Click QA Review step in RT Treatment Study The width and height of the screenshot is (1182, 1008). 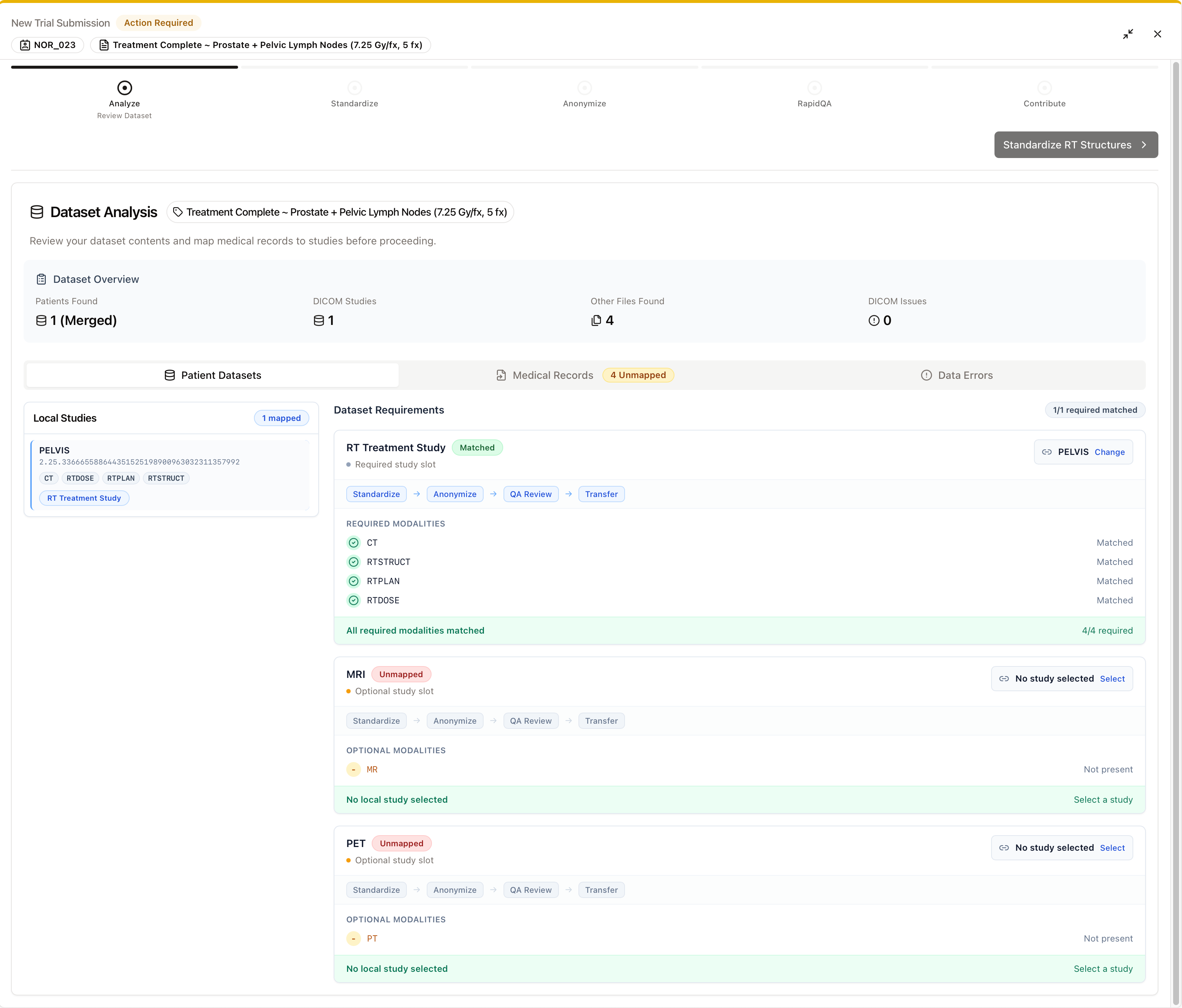click(x=530, y=495)
